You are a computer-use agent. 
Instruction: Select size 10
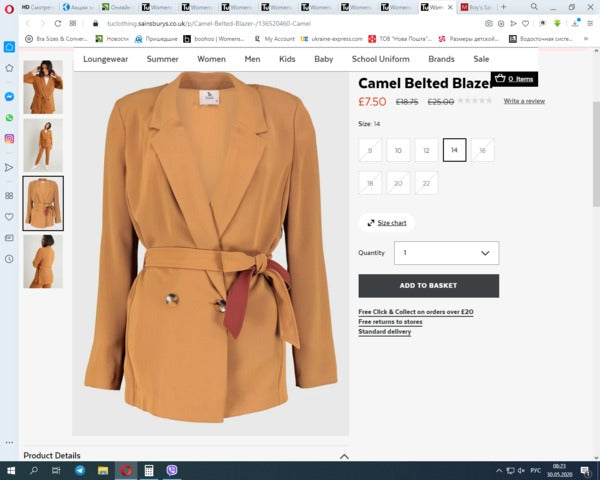398,150
